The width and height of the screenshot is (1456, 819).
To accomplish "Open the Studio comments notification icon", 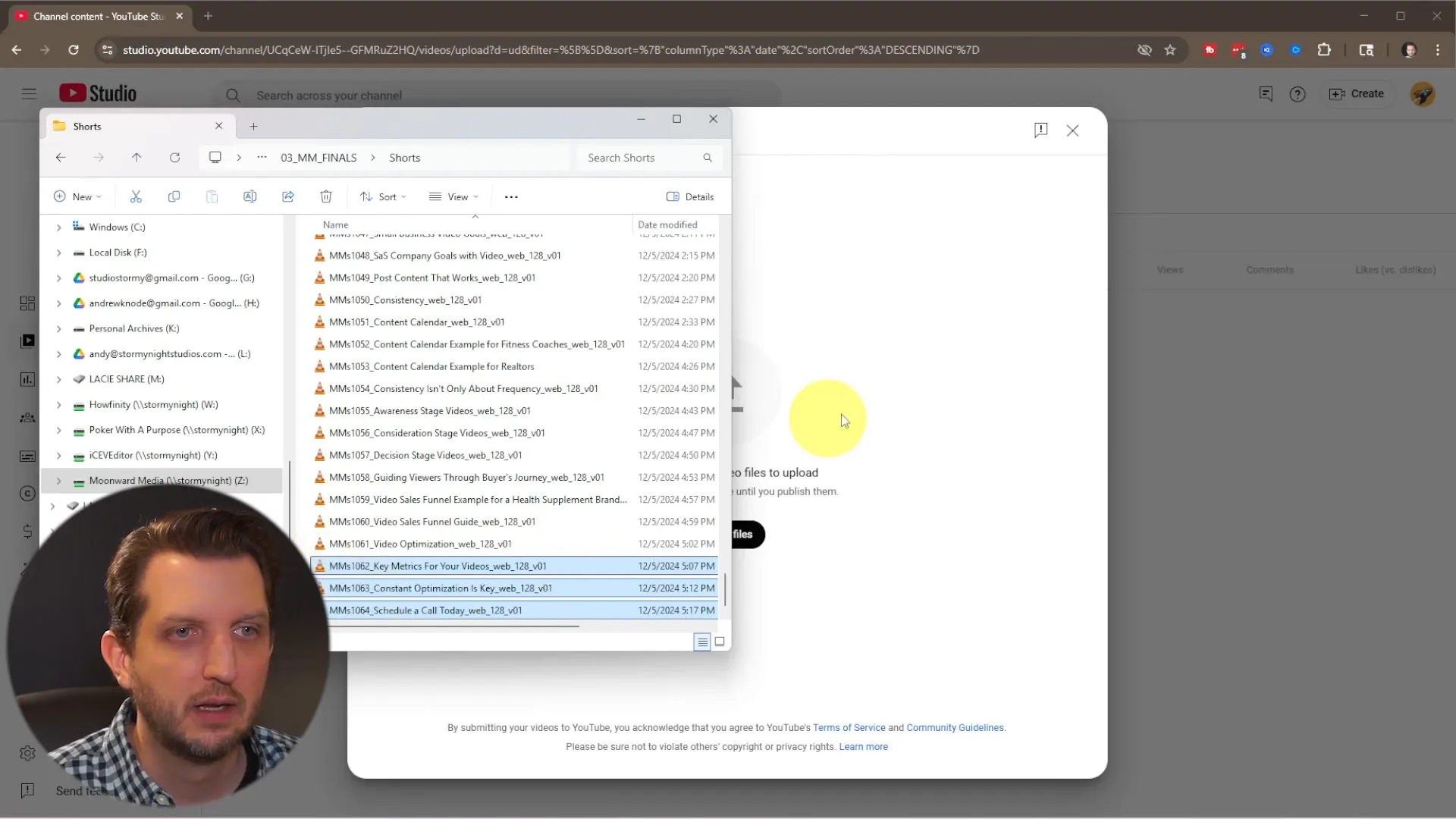I will coord(1266,94).
